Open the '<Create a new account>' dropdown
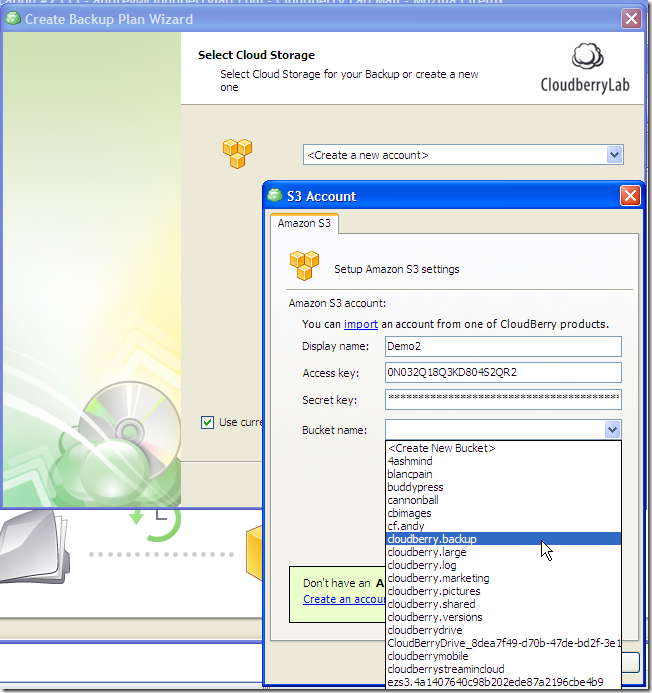 614,155
